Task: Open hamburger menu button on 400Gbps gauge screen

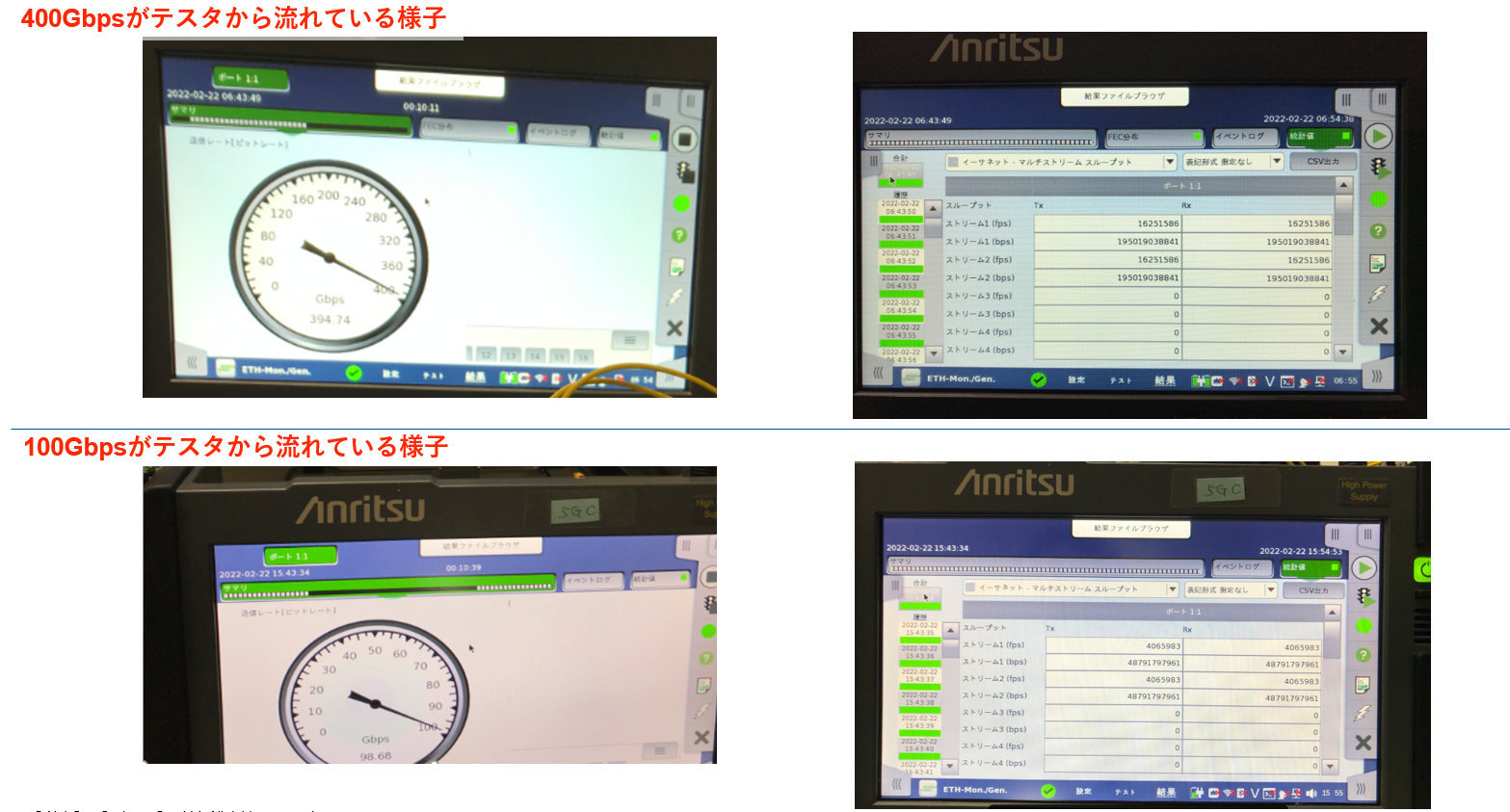Action: [629, 340]
